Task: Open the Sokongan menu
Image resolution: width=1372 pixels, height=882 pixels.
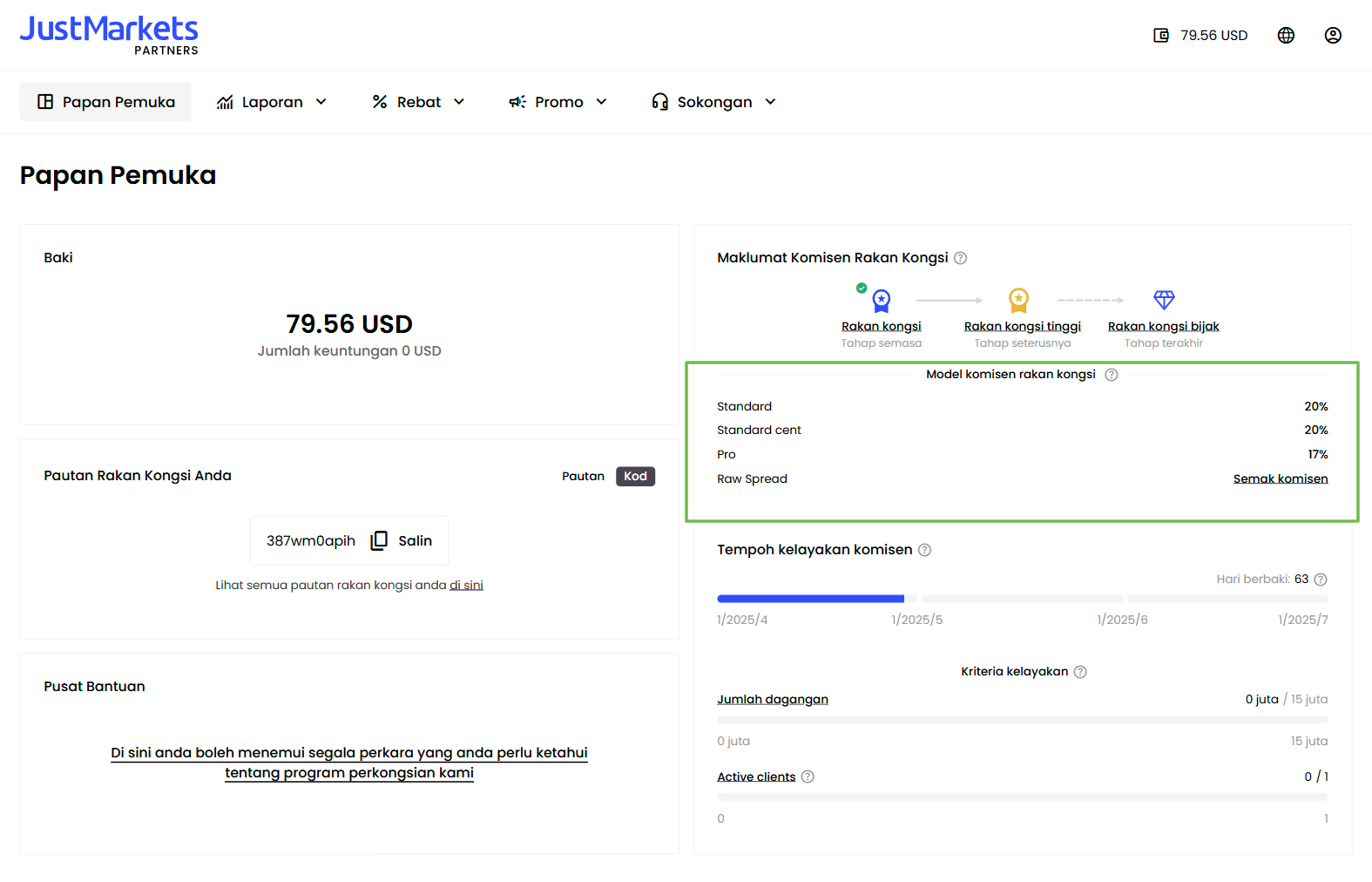Action: (714, 102)
